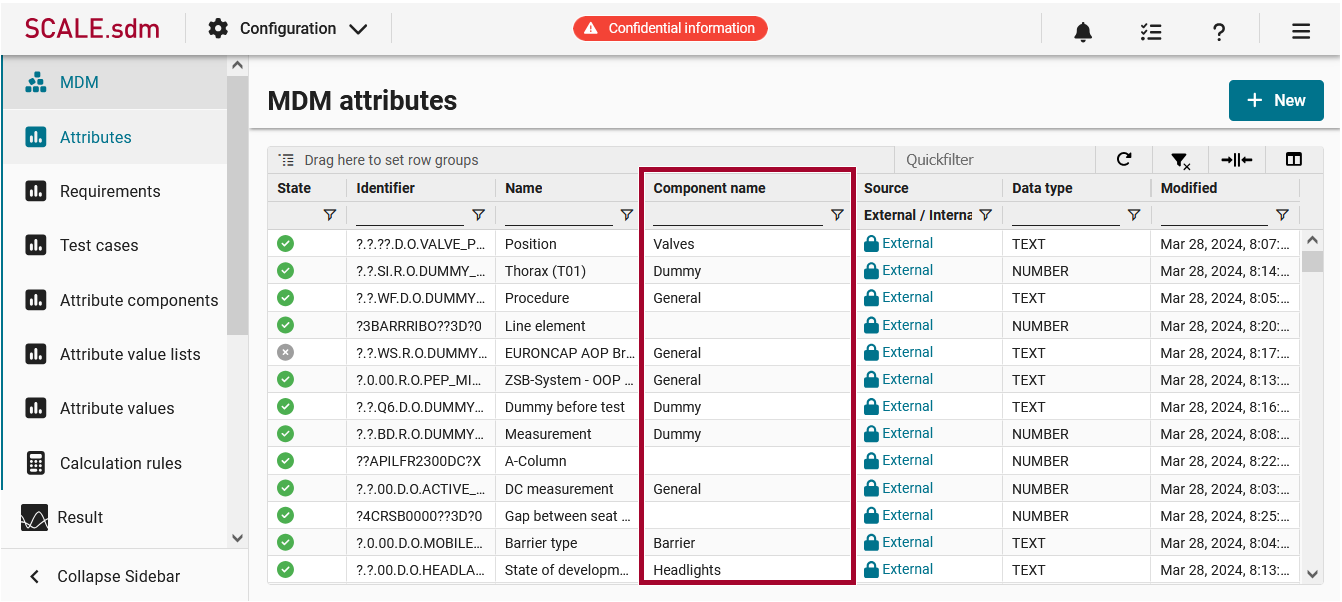Screen dimensions: 1342x602
Task: Click the Component name filter input
Action: point(738,215)
